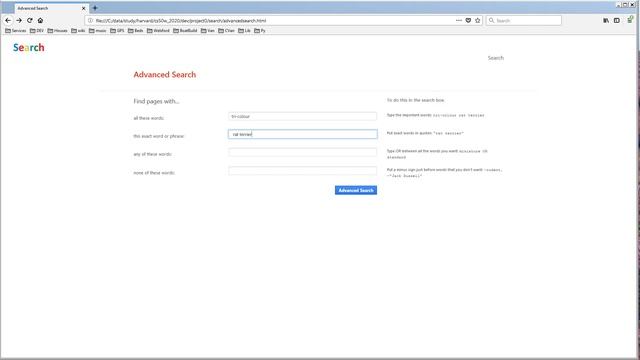This screenshot has height=360, width=640.
Task: Open the Van bookmarks folder
Action: click(x=208, y=31)
